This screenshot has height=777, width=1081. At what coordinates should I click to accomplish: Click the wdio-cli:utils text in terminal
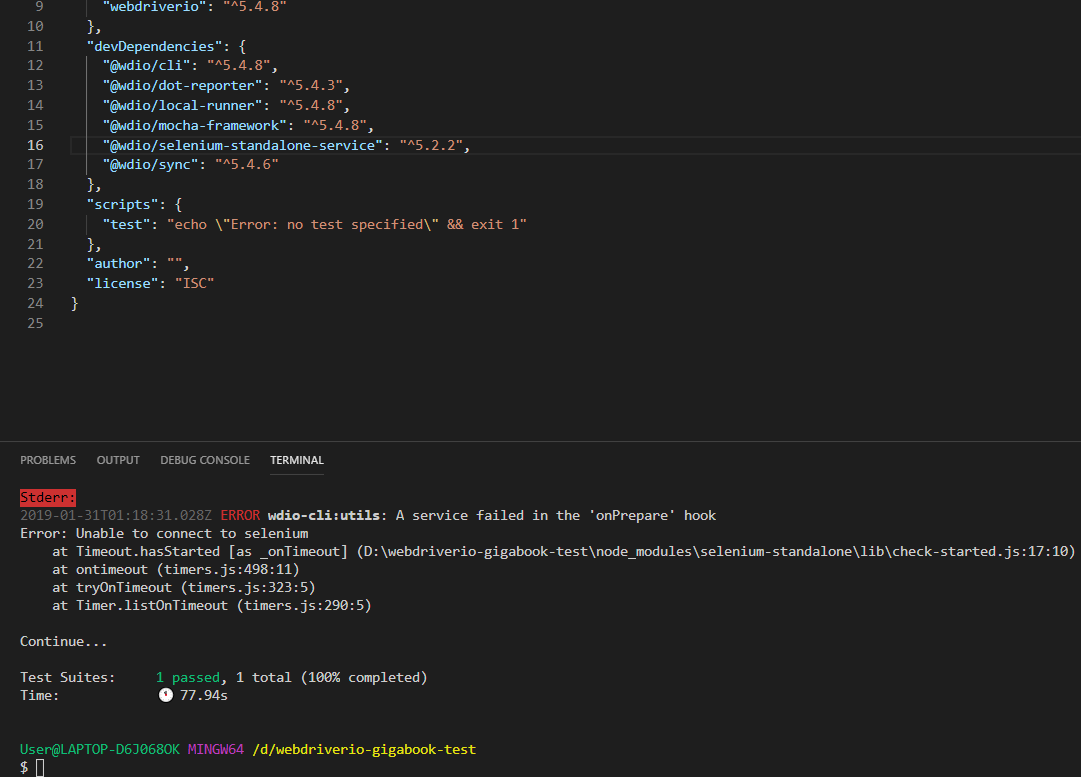pos(323,516)
